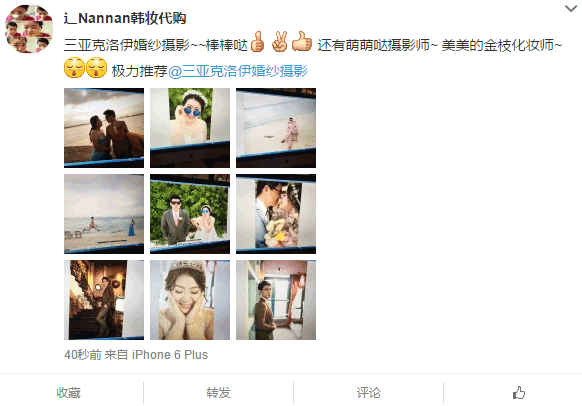582x406 pixels.
Task: Open the groom by window thumbnail
Action: coord(276,300)
